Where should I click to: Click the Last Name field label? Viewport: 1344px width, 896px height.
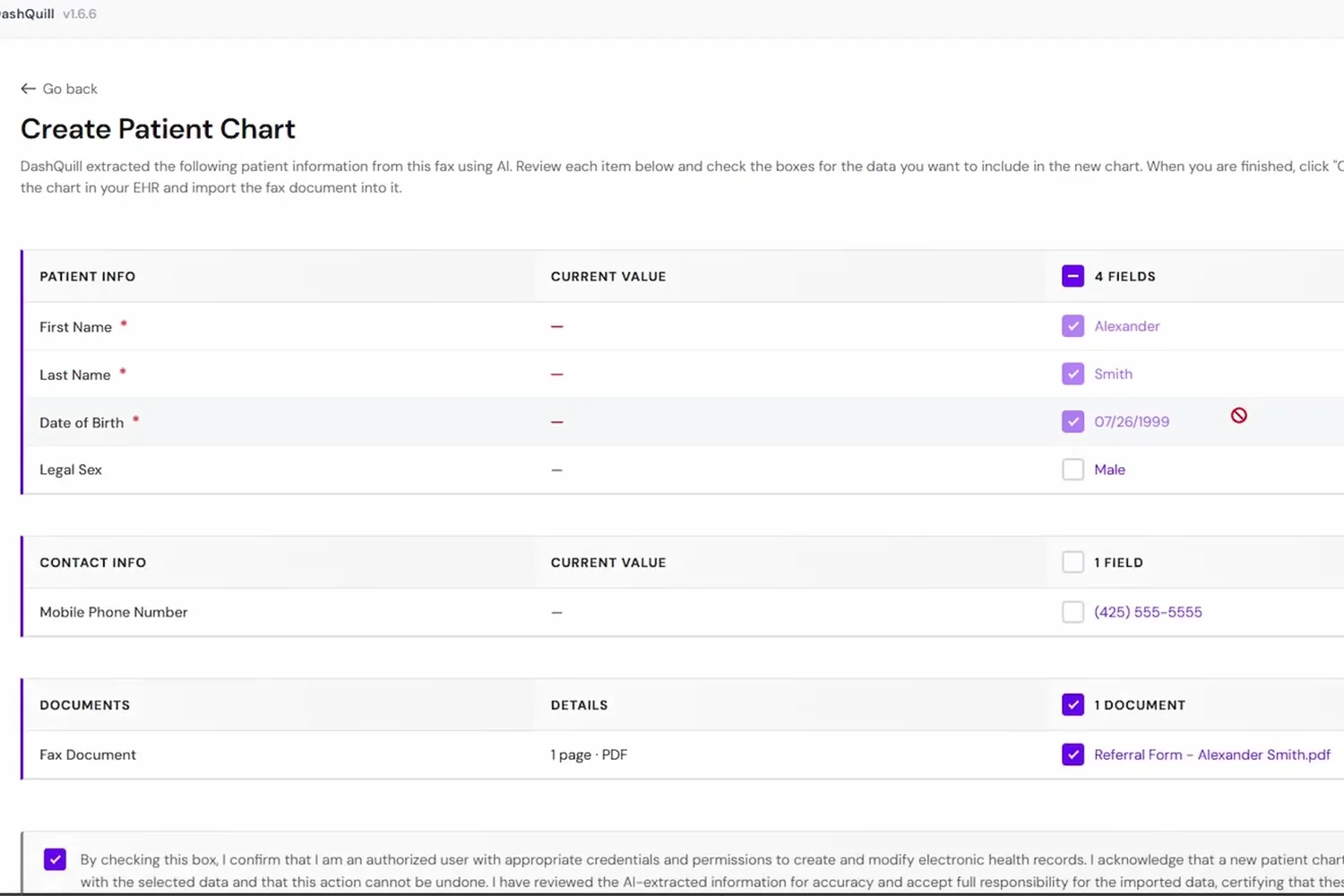pyautogui.click(x=74, y=375)
